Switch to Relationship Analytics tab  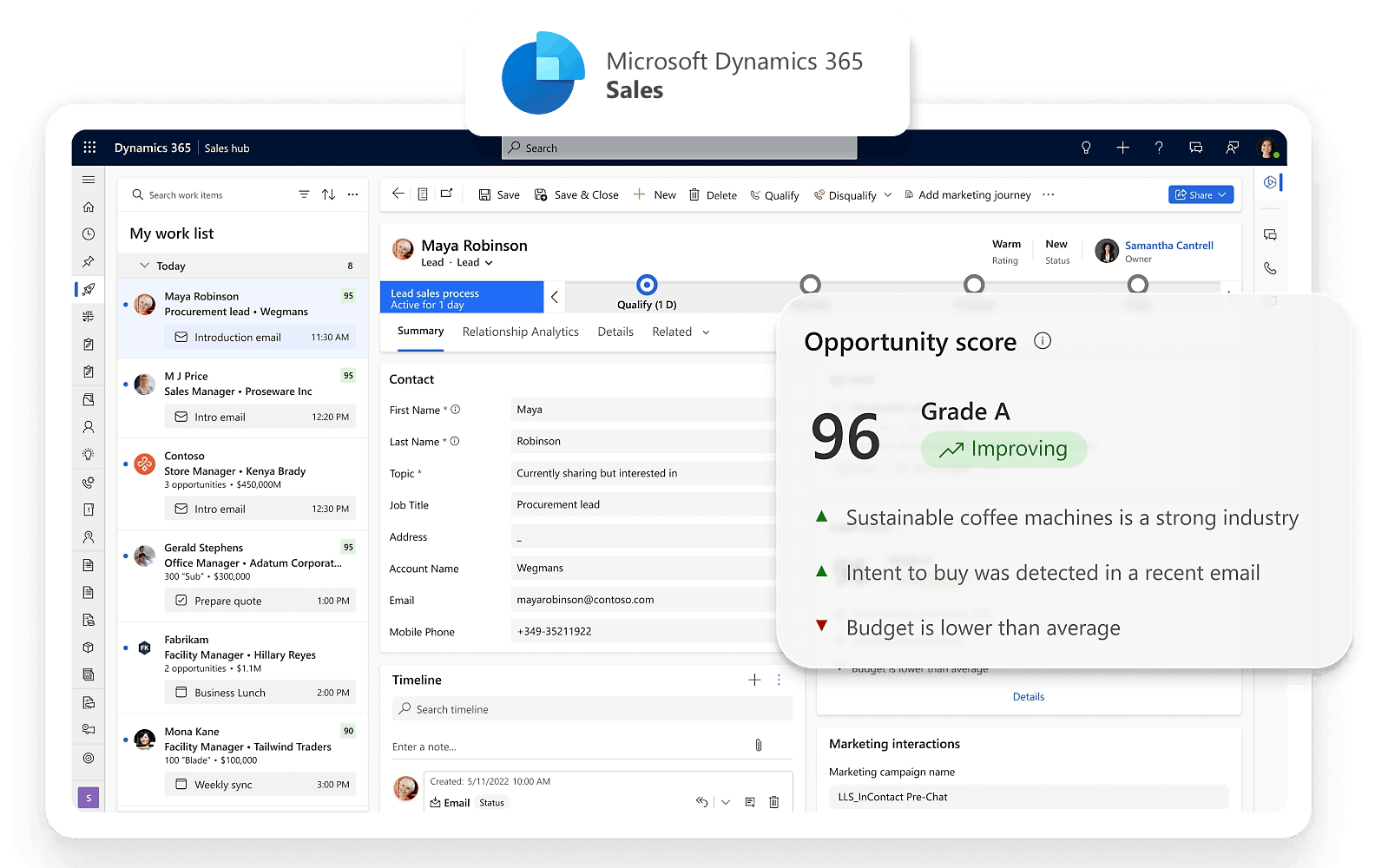[521, 332]
